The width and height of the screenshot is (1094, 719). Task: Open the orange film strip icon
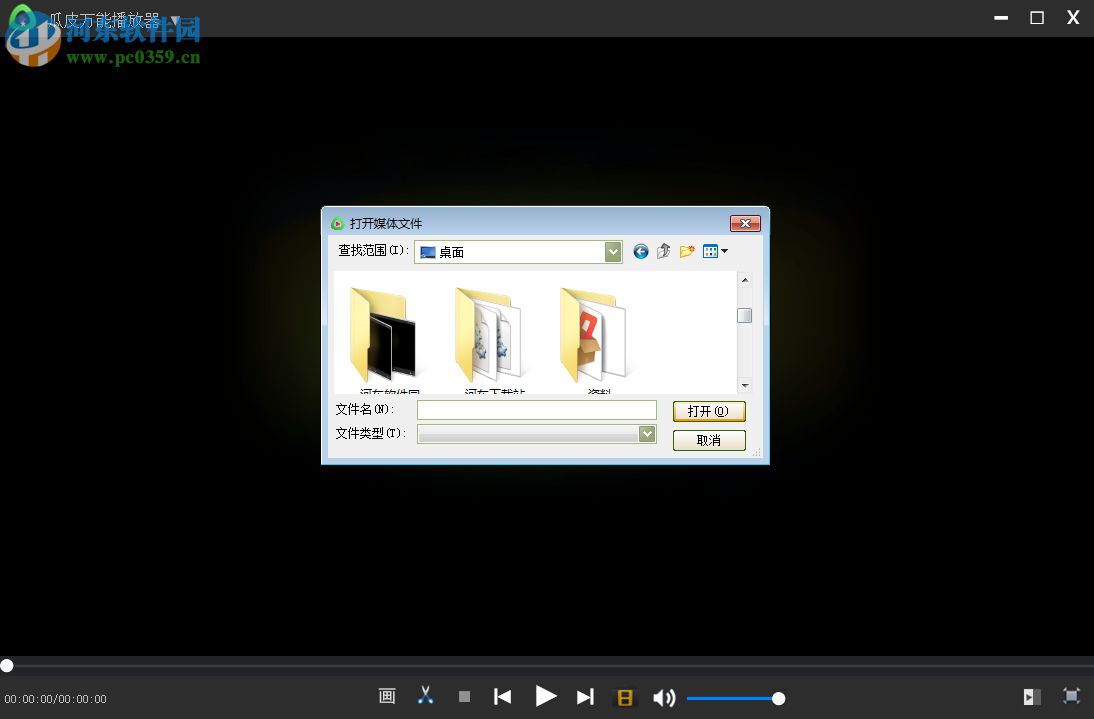(625, 697)
